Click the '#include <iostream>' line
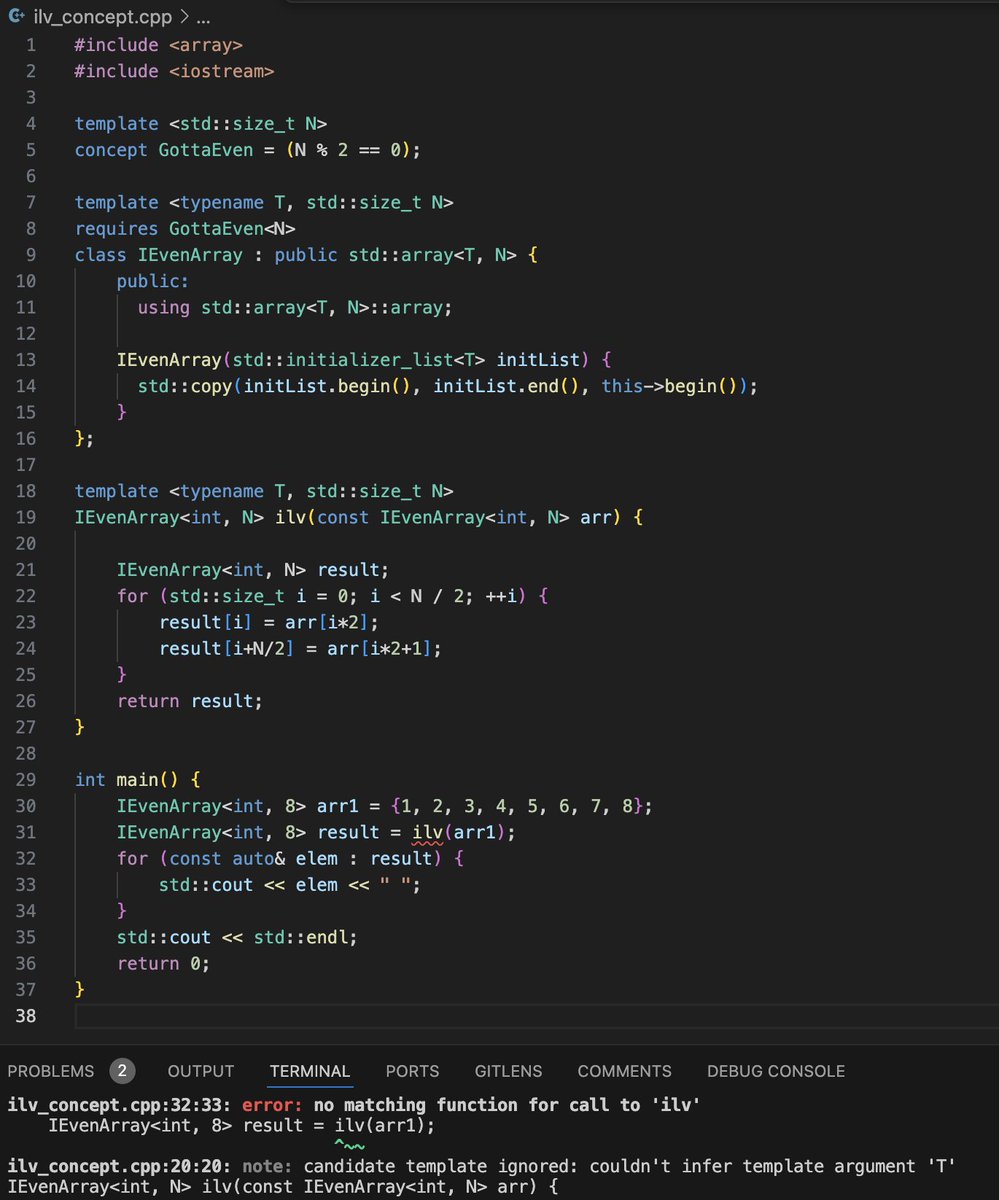This screenshot has width=999, height=1200. [x=175, y=71]
